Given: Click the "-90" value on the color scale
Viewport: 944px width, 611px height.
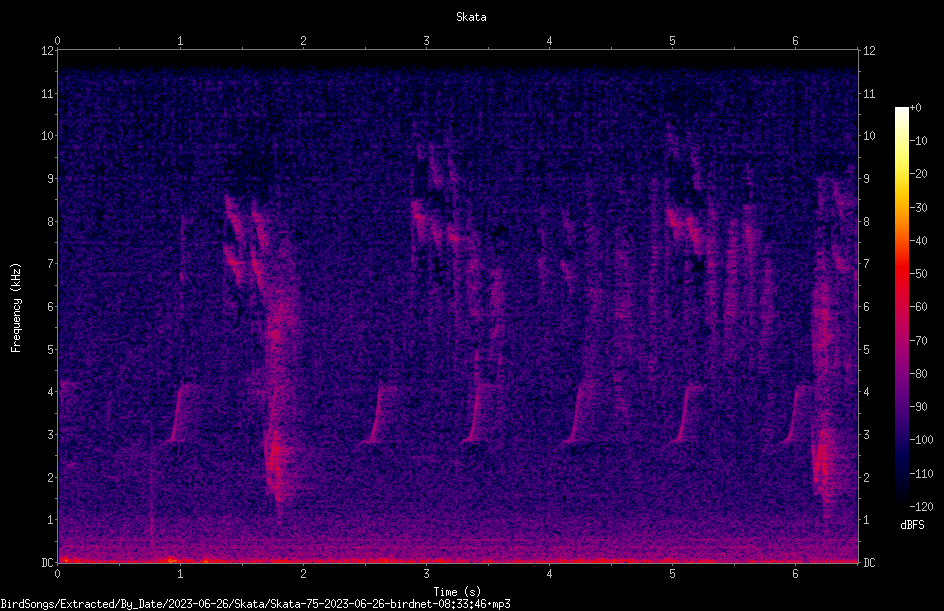Looking at the screenshot, I should 918,407.
